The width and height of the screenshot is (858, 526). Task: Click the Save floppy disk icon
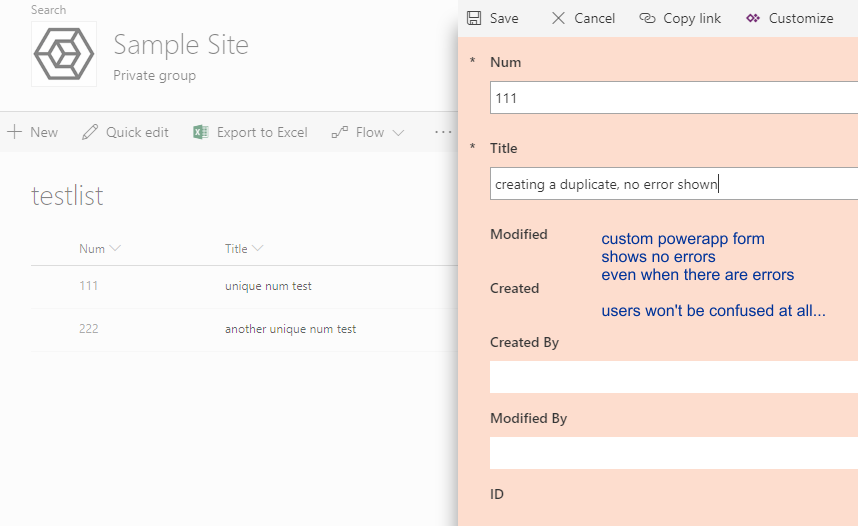(x=474, y=18)
